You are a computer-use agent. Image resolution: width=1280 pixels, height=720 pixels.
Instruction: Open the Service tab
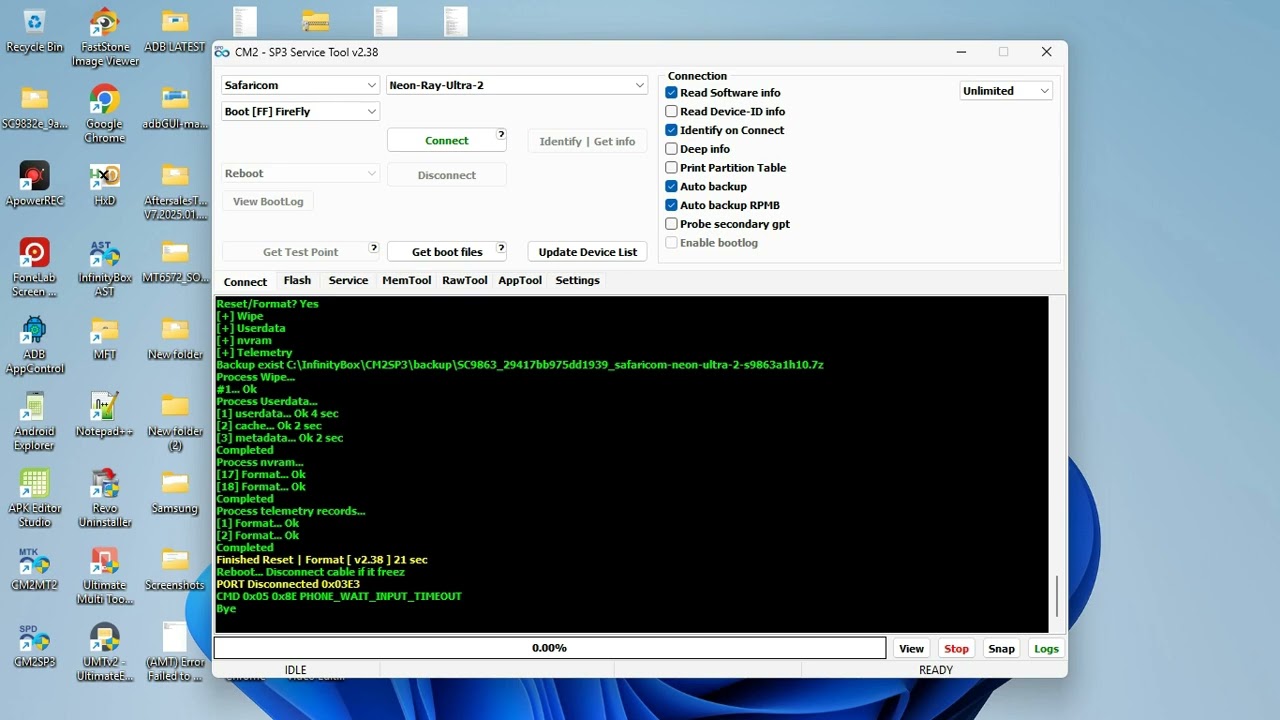point(348,280)
